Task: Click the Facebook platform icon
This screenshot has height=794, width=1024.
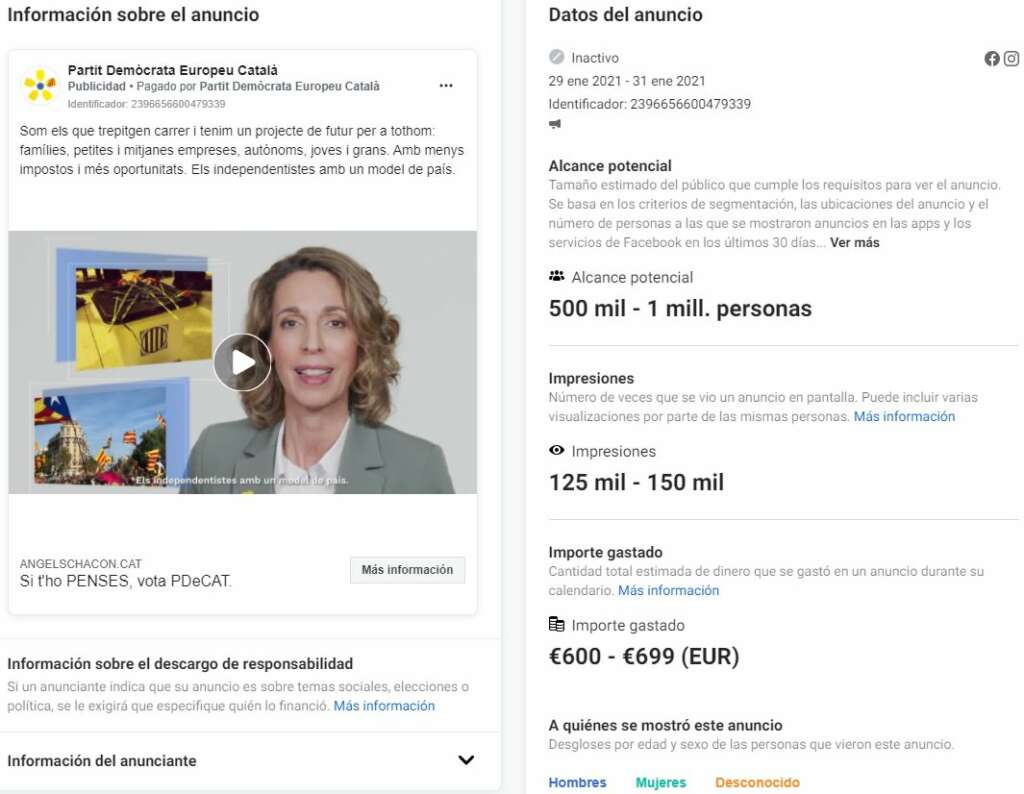Action: (992, 59)
